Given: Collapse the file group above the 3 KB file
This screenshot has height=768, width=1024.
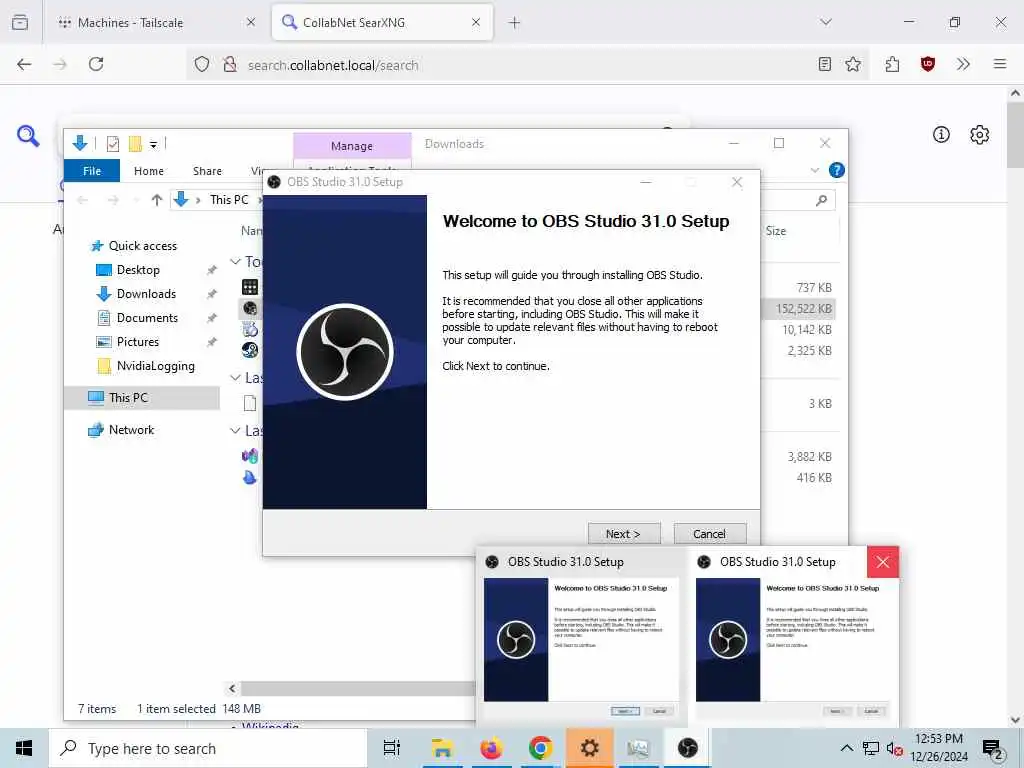Looking at the screenshot, I should coord(235,377).
